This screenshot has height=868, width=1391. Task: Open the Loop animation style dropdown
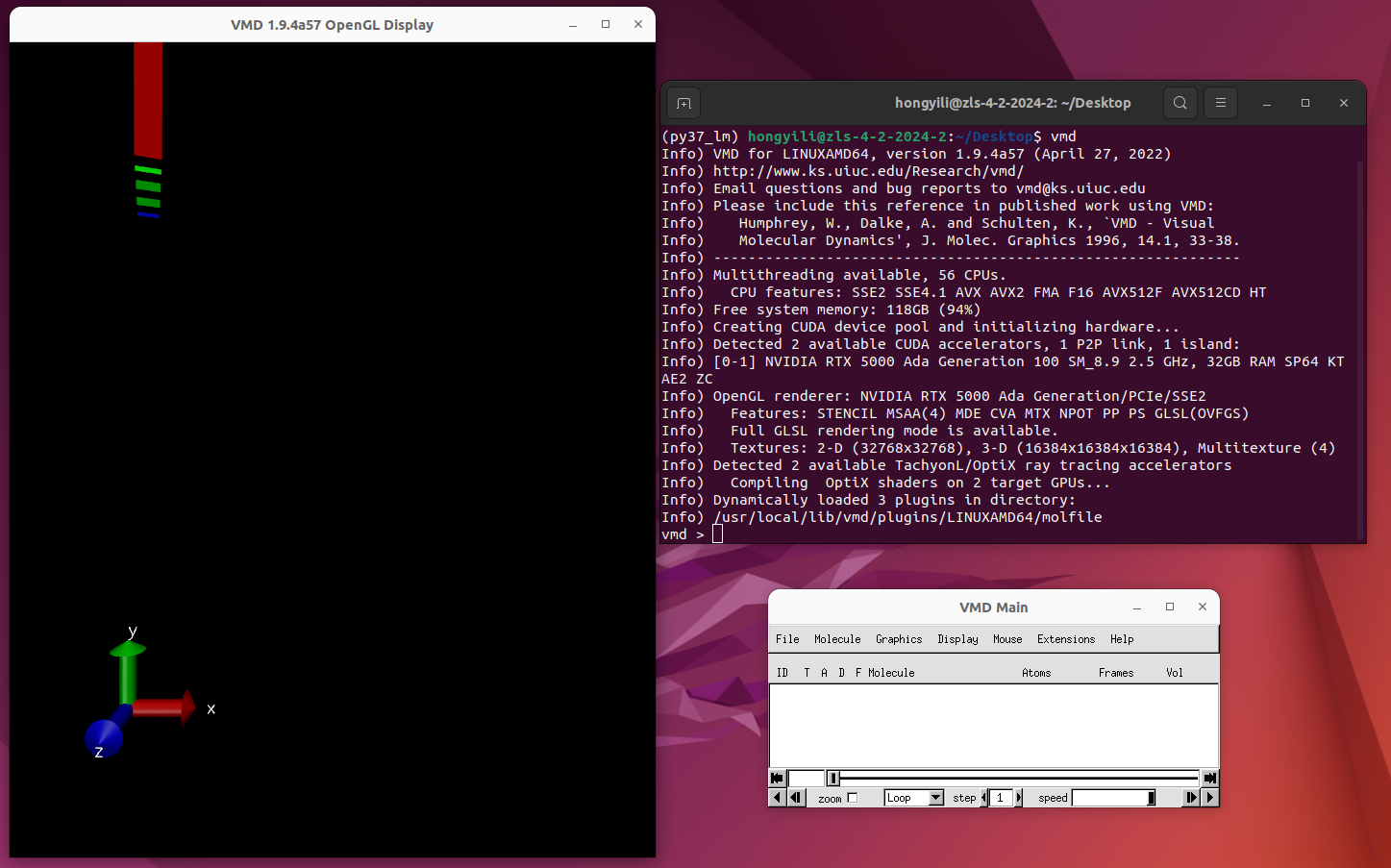click(x=914, y=798)
